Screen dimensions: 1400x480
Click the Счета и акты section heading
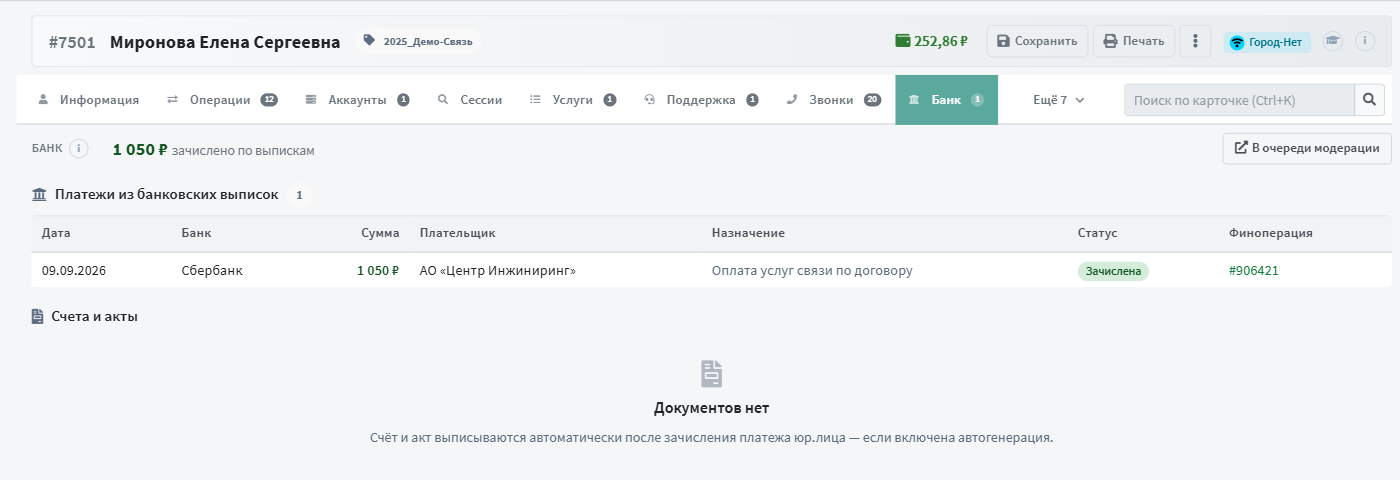pos(96,316)
